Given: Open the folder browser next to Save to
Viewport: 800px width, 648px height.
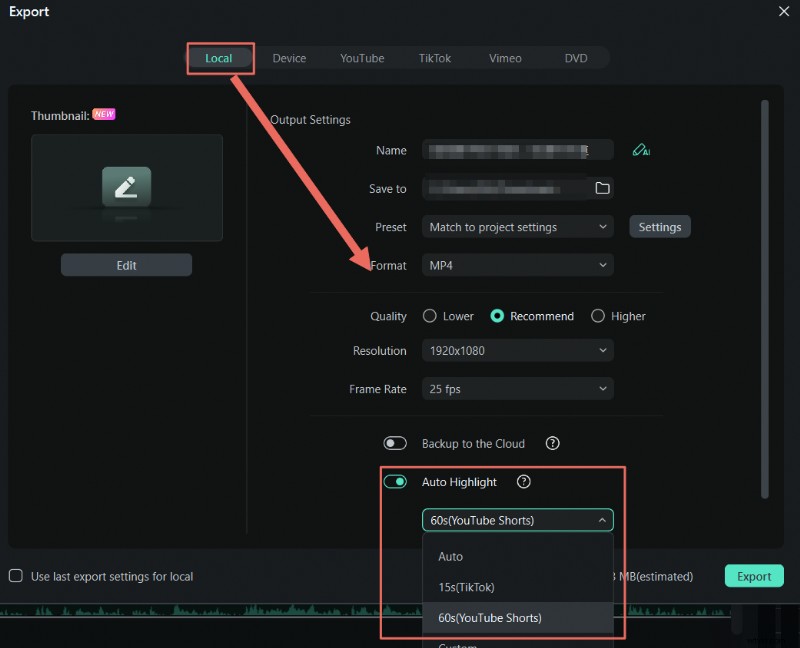Looking at the screenshot, I should (602, 188).
